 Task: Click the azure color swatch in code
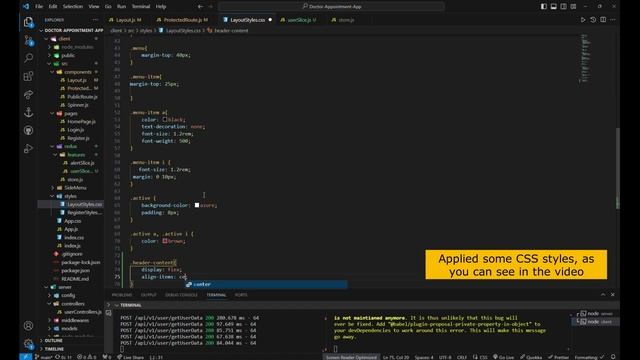click(x=197, y=205)
